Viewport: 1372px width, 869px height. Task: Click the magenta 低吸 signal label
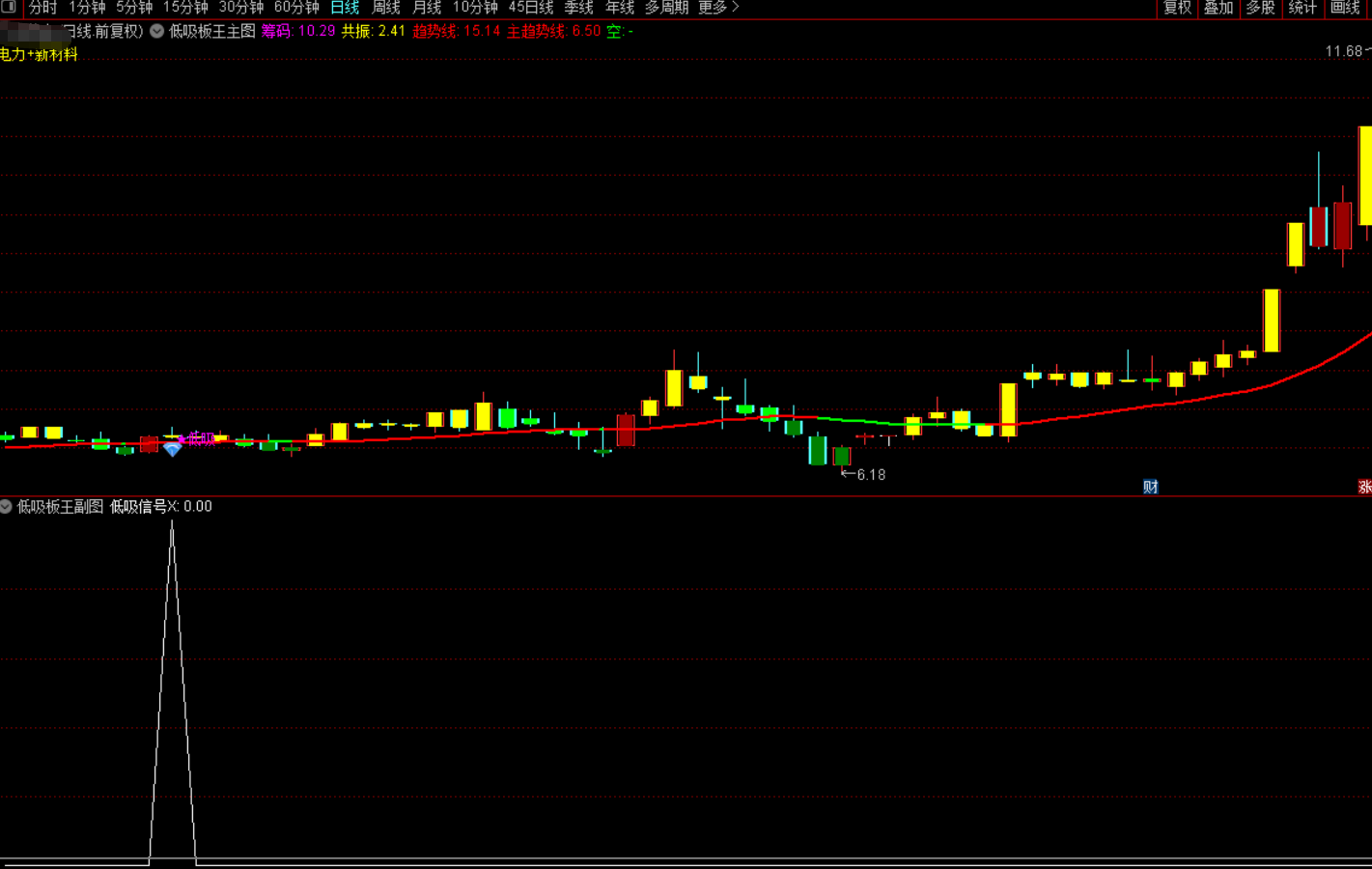click(201, 439)
